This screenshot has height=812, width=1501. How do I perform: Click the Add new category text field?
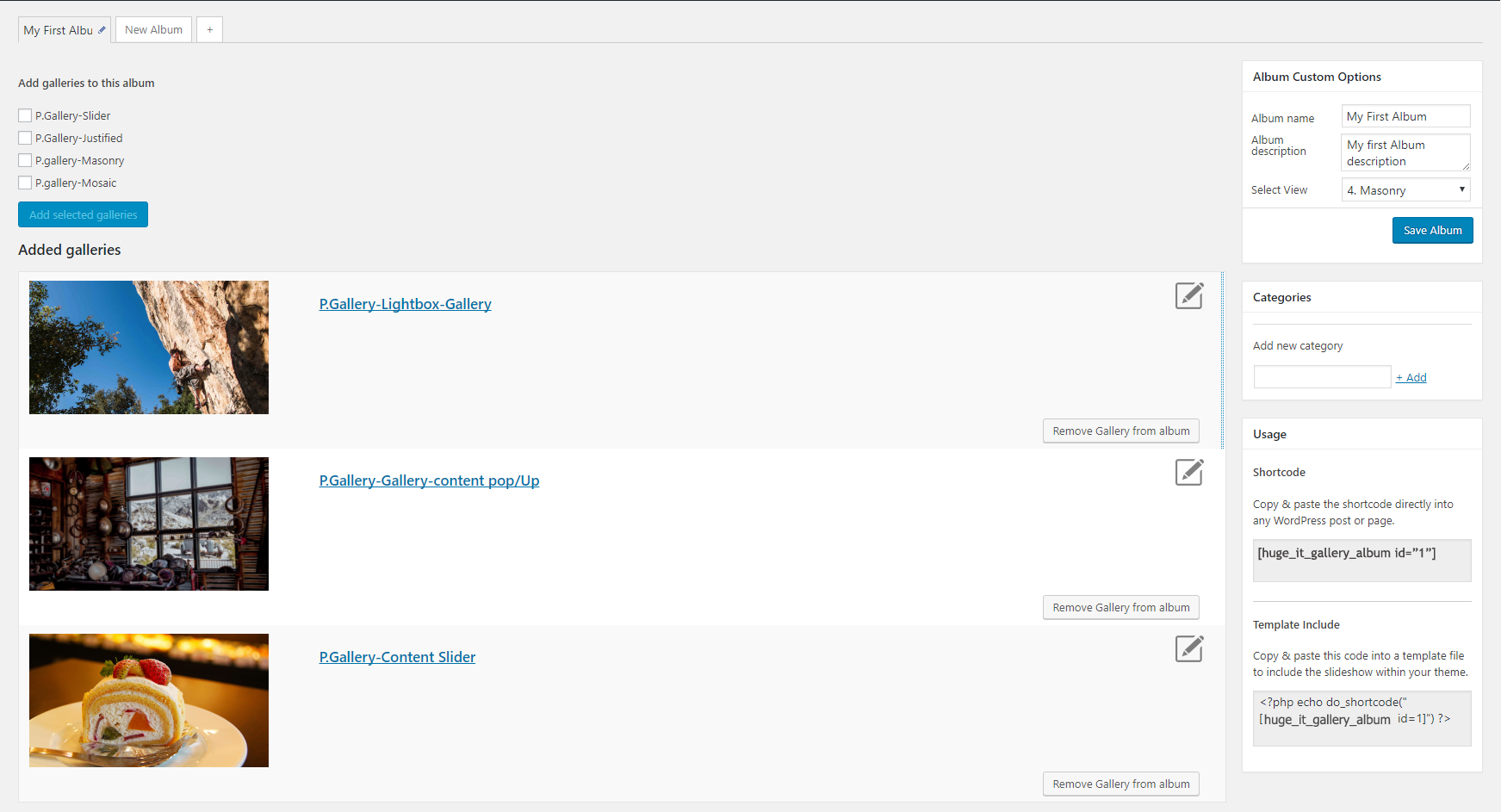click(x=1322, y=377)
